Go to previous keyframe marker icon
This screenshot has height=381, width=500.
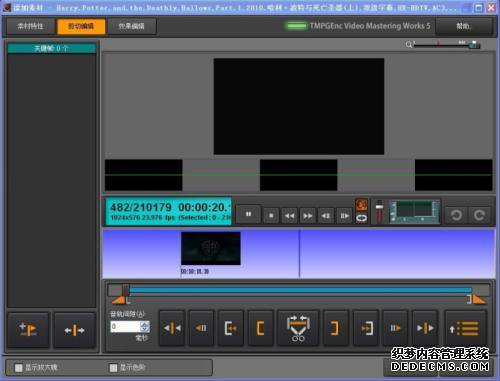(x=172, y=328)
